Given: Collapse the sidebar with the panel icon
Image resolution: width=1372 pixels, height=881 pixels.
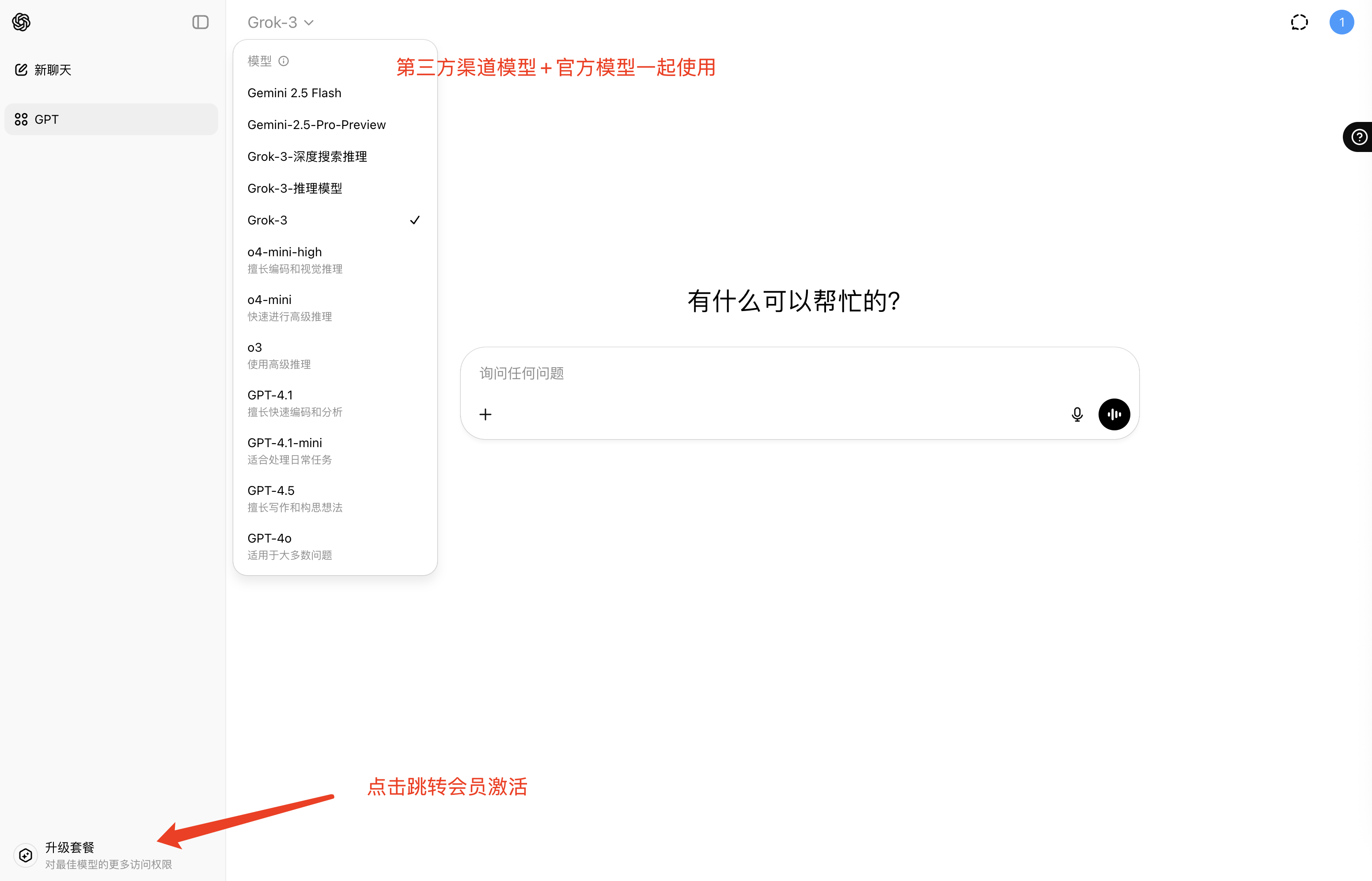Looking at the screenshot, I should tap(200, 22).
